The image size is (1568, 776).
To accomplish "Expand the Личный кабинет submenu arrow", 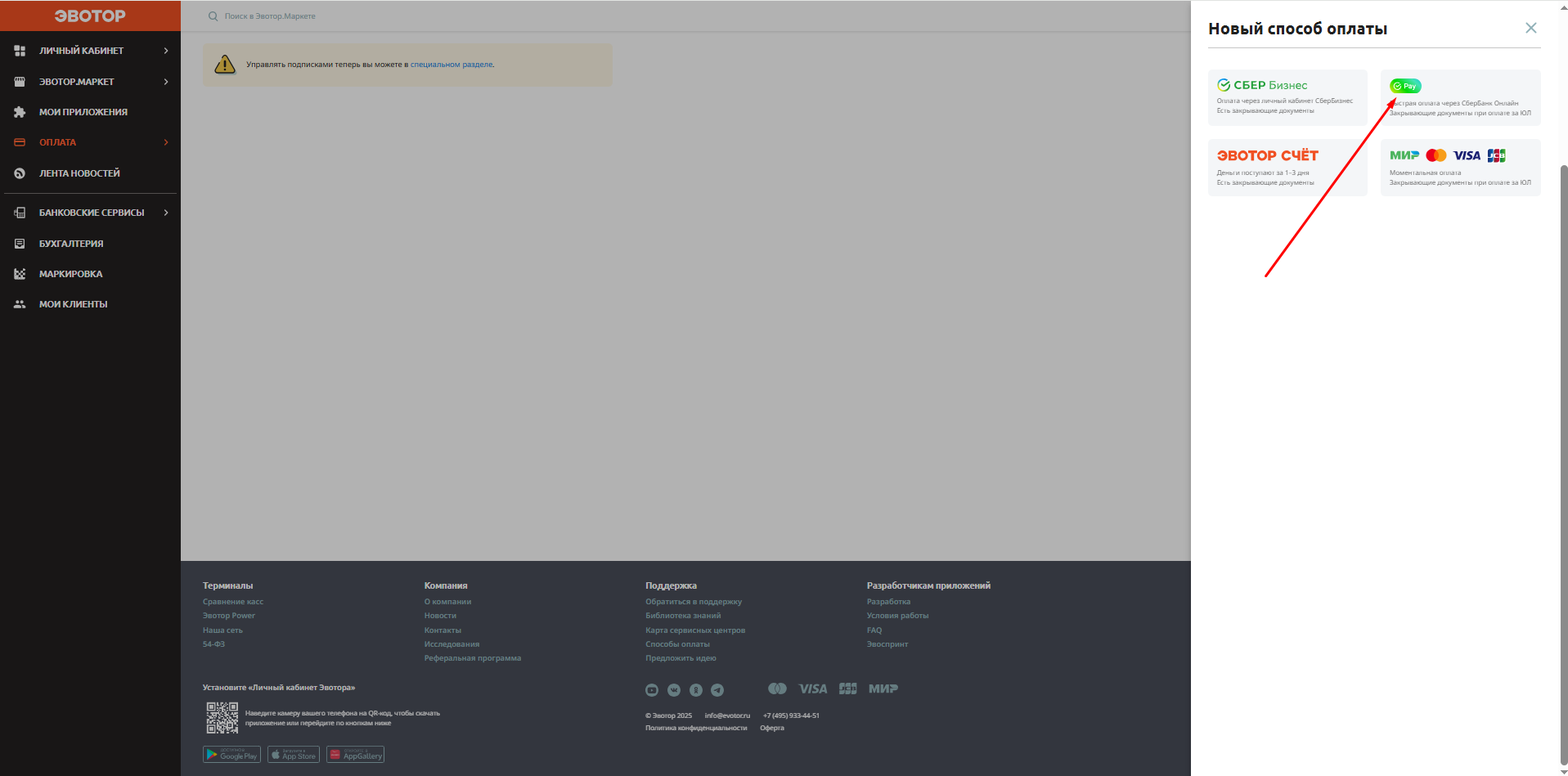I will coord(166,51).
